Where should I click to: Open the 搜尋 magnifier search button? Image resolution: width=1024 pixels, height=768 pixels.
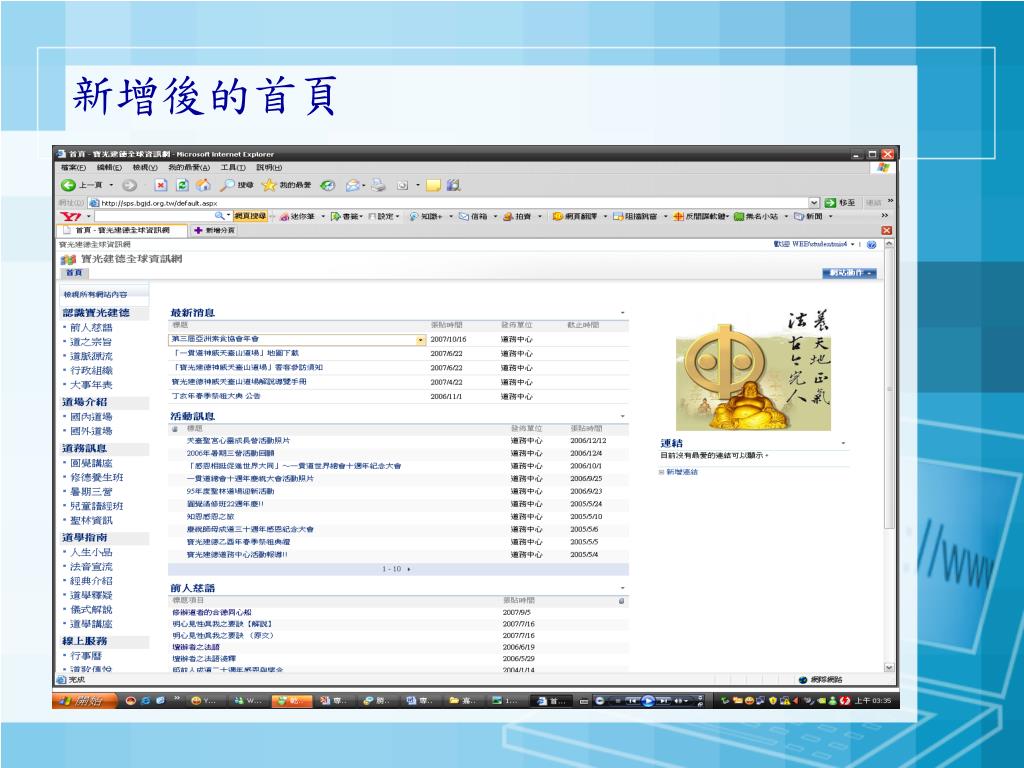click(x=236, y=185)
